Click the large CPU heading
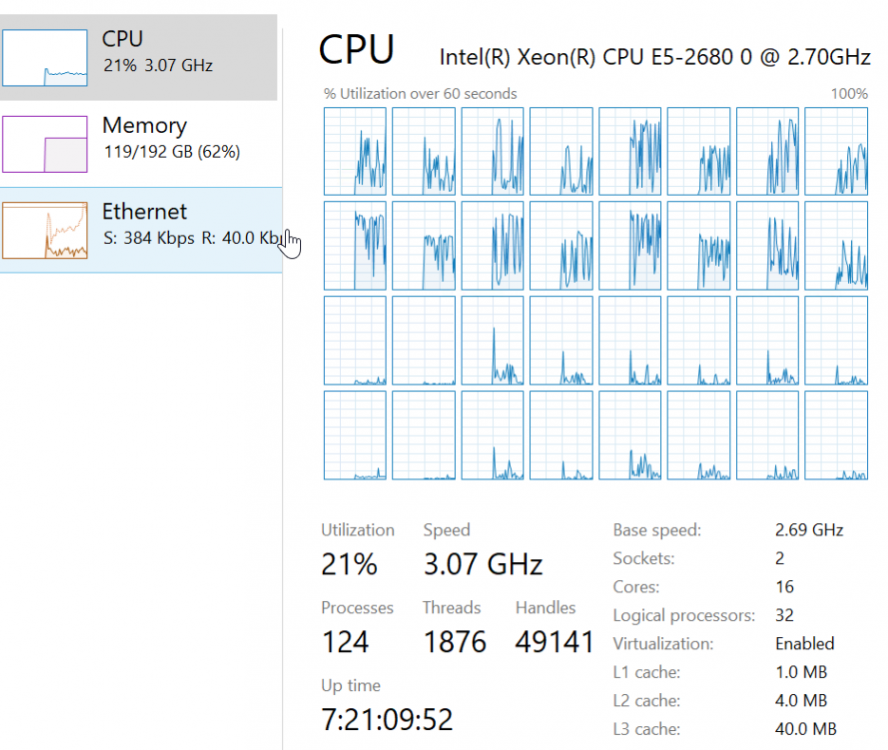The width and height of the screenshot is (888, 750). point(356,50)
